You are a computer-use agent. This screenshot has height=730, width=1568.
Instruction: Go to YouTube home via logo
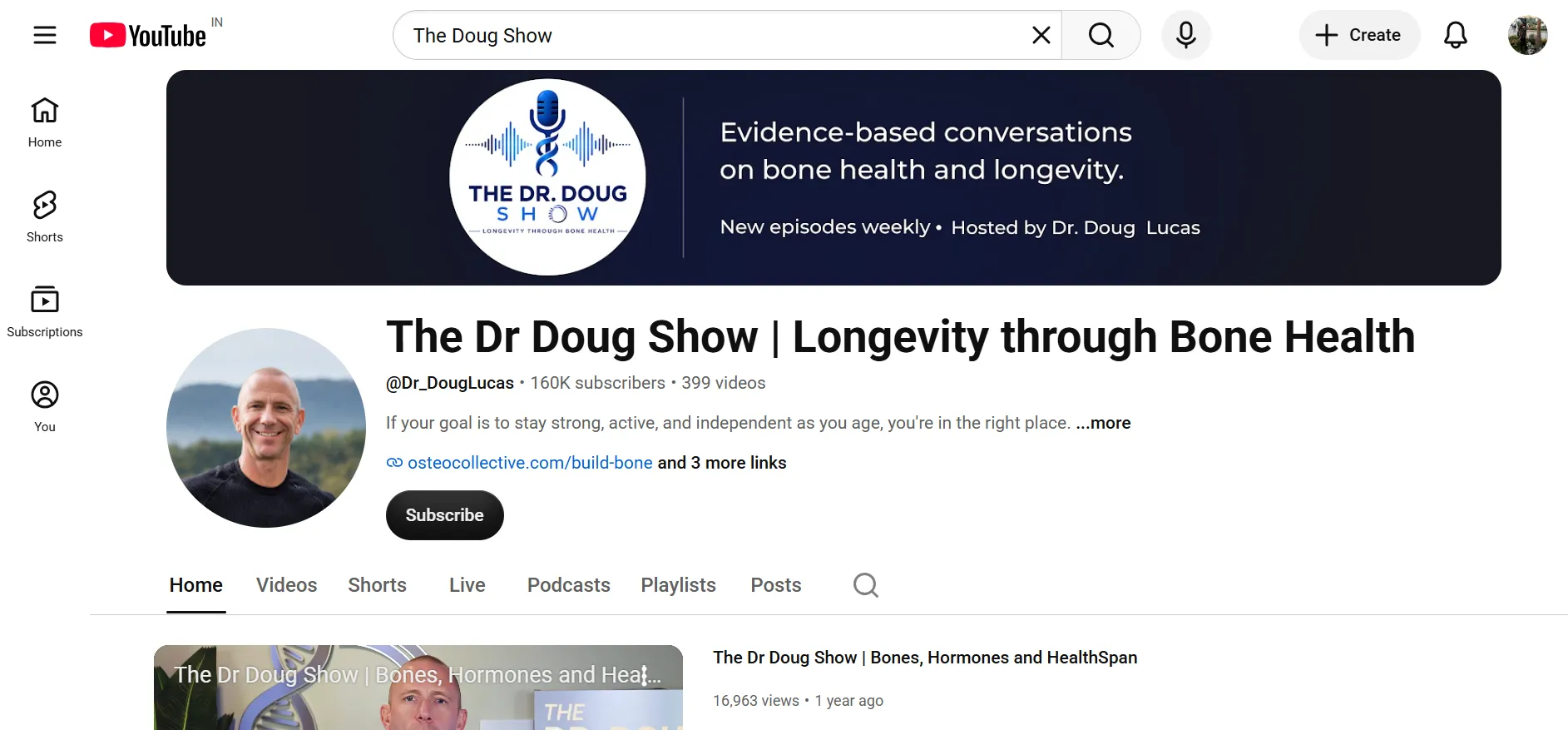point(148,35)
